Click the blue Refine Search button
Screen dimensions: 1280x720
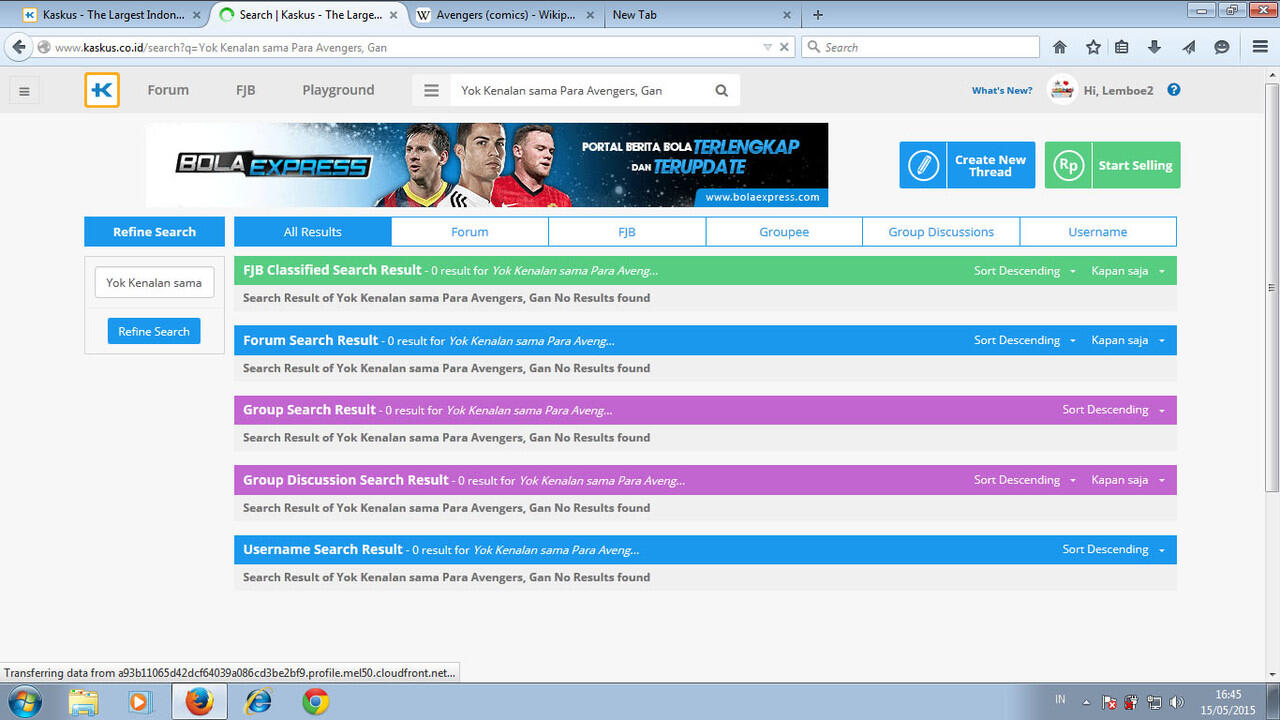(154, 331)
